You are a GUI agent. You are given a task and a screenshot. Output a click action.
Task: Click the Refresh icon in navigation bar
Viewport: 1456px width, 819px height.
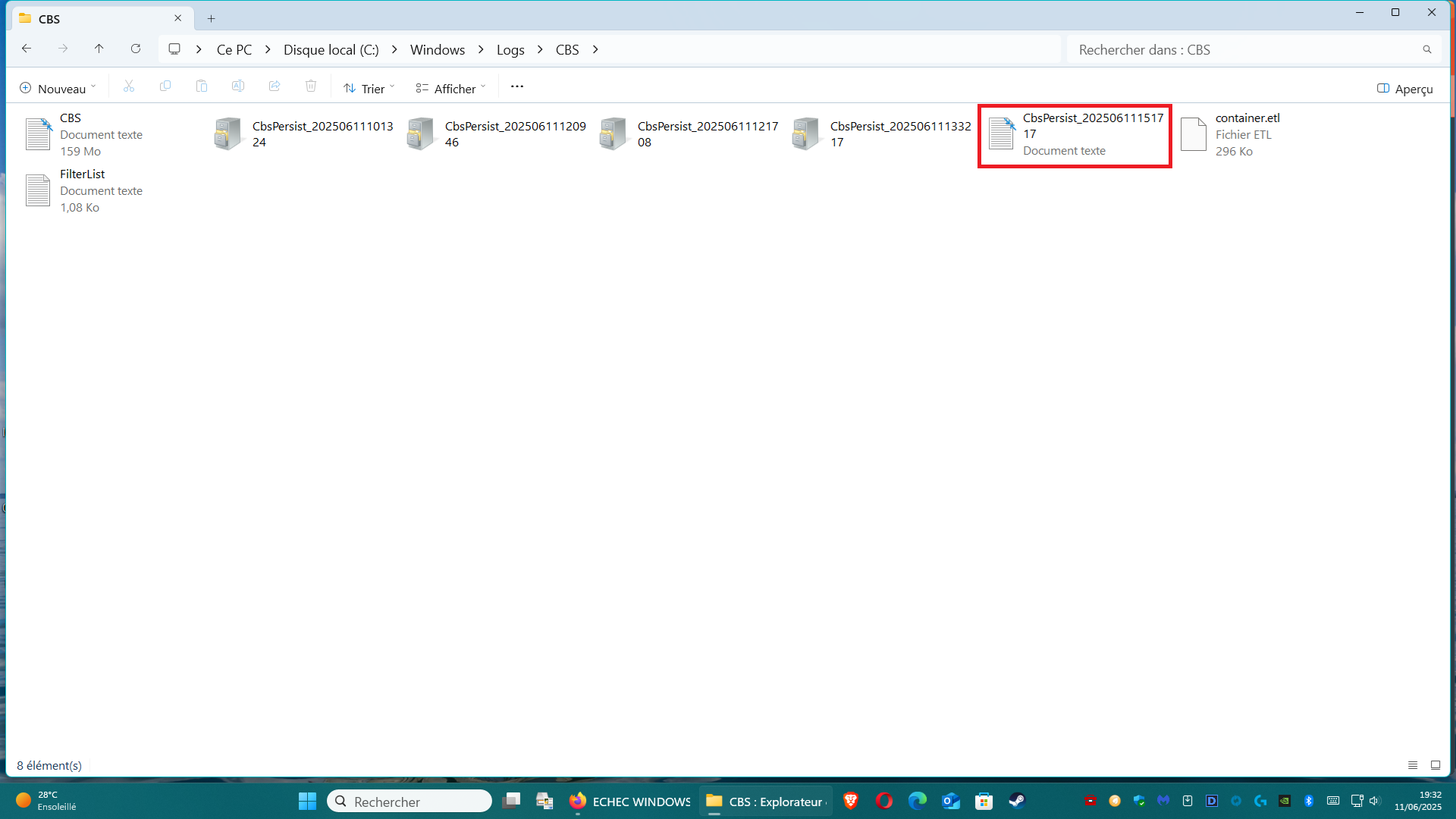[x=136, y=49]
